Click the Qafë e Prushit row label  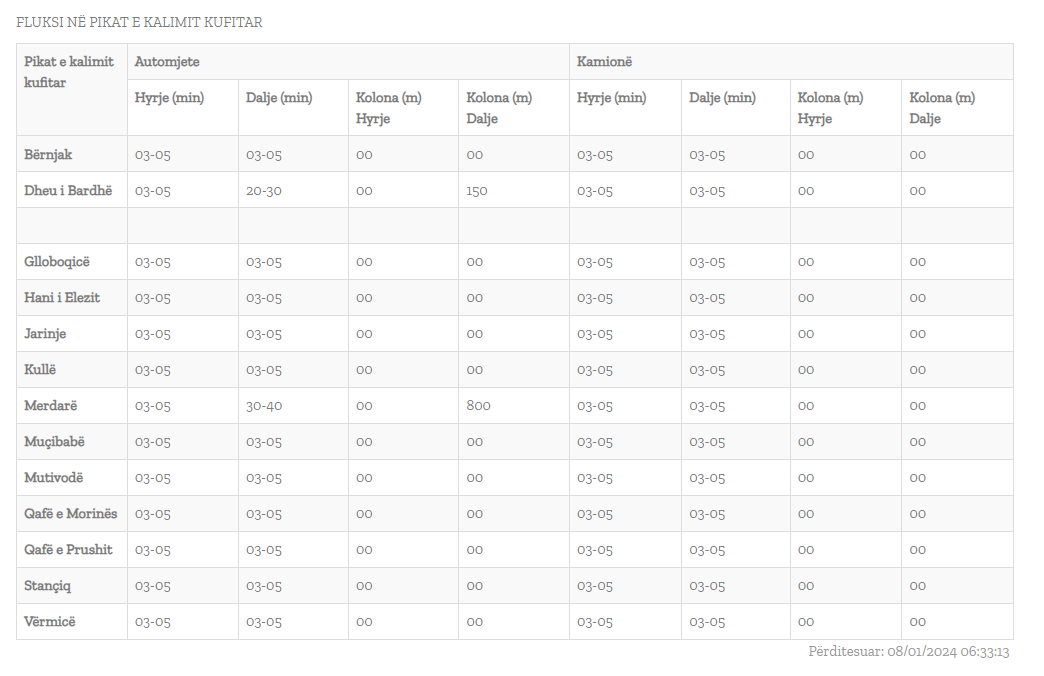pos(68,550)
